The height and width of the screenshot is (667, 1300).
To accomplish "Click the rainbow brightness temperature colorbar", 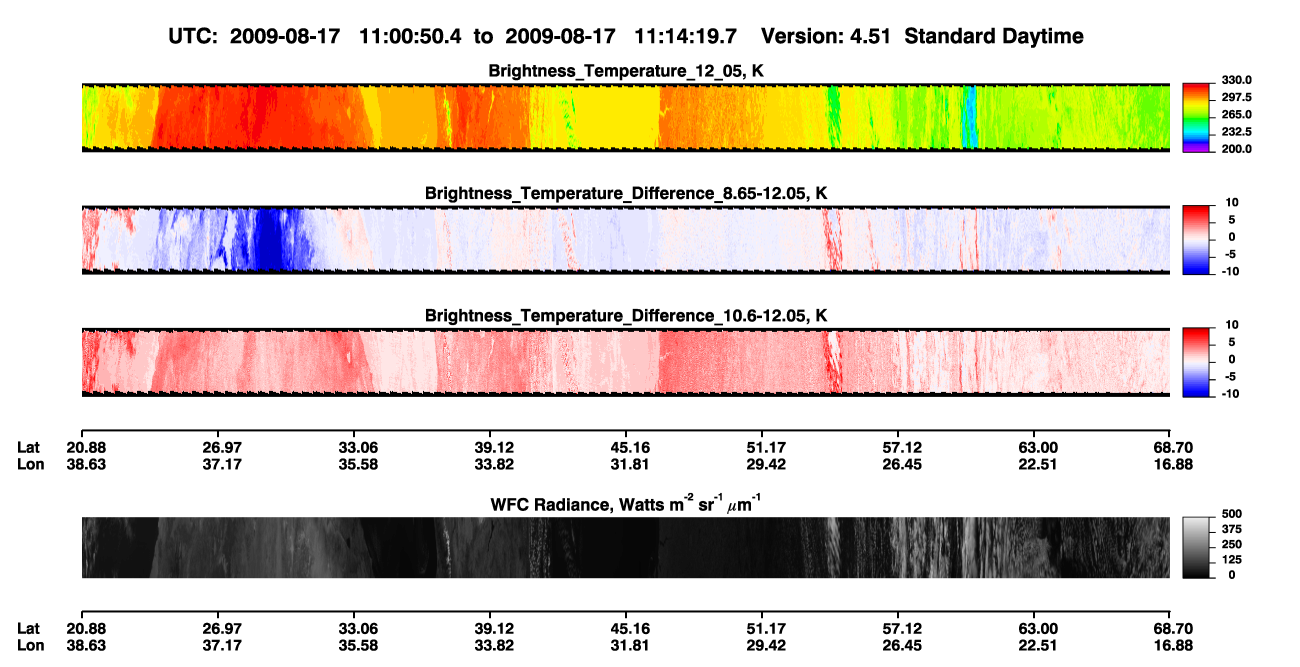I will (x=1197, y=116).
